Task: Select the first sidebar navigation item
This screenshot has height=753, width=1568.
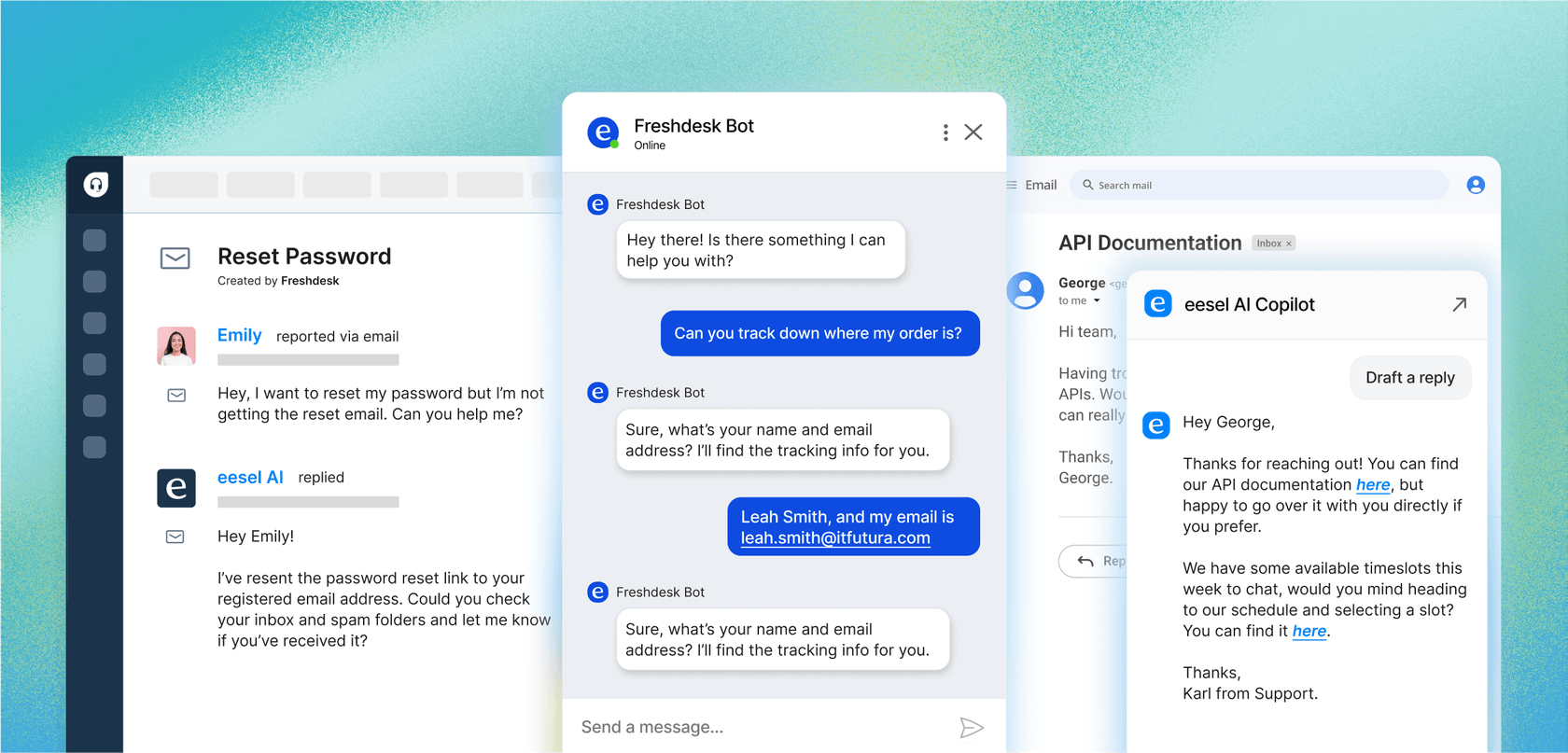Action: (94, 241)
